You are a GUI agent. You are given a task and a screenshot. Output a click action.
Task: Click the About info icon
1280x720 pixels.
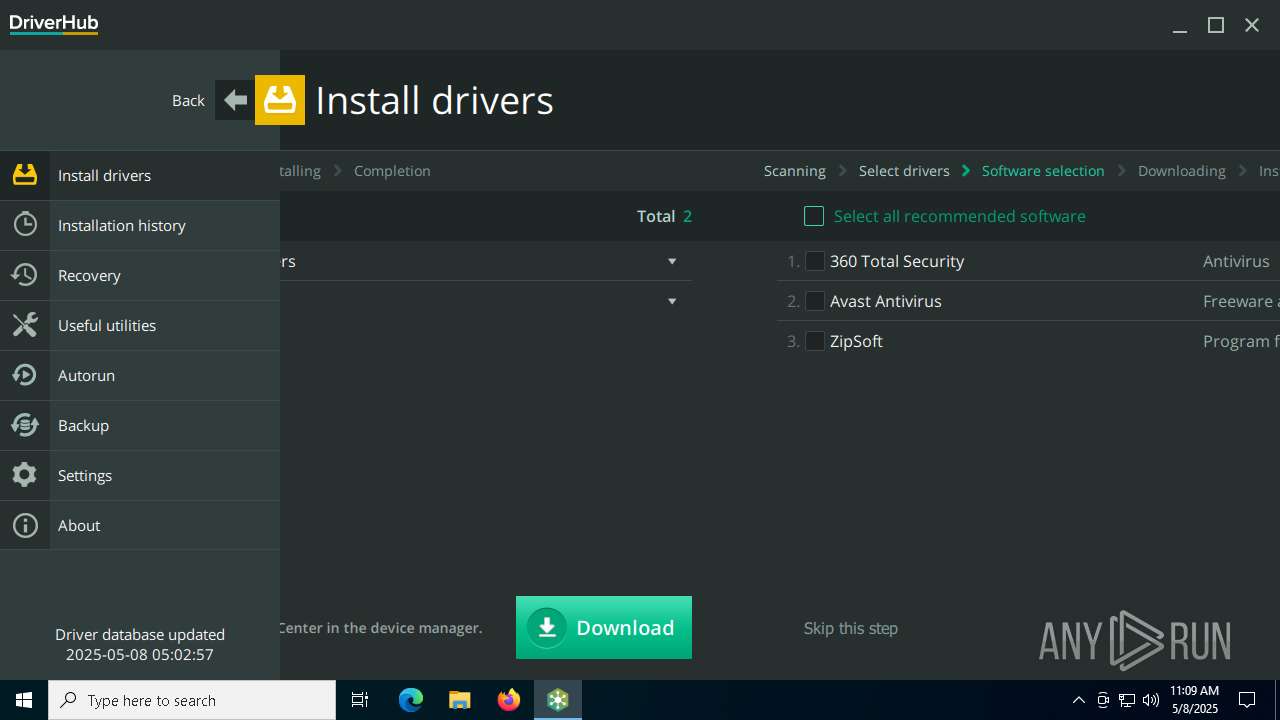pos(25,525)
